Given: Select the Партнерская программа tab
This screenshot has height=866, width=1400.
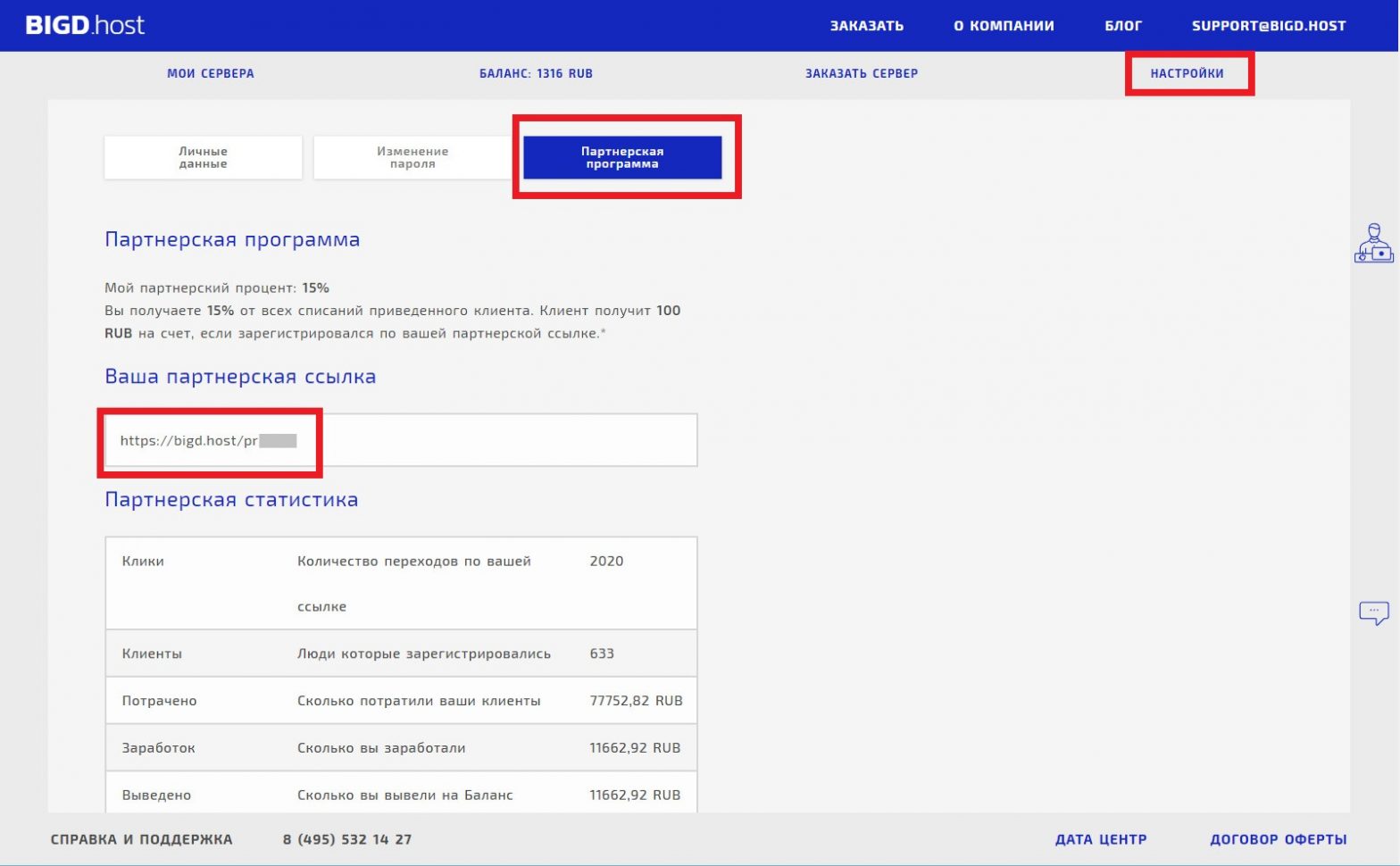Looking at the screenshot, I should [x=622, y=157].
